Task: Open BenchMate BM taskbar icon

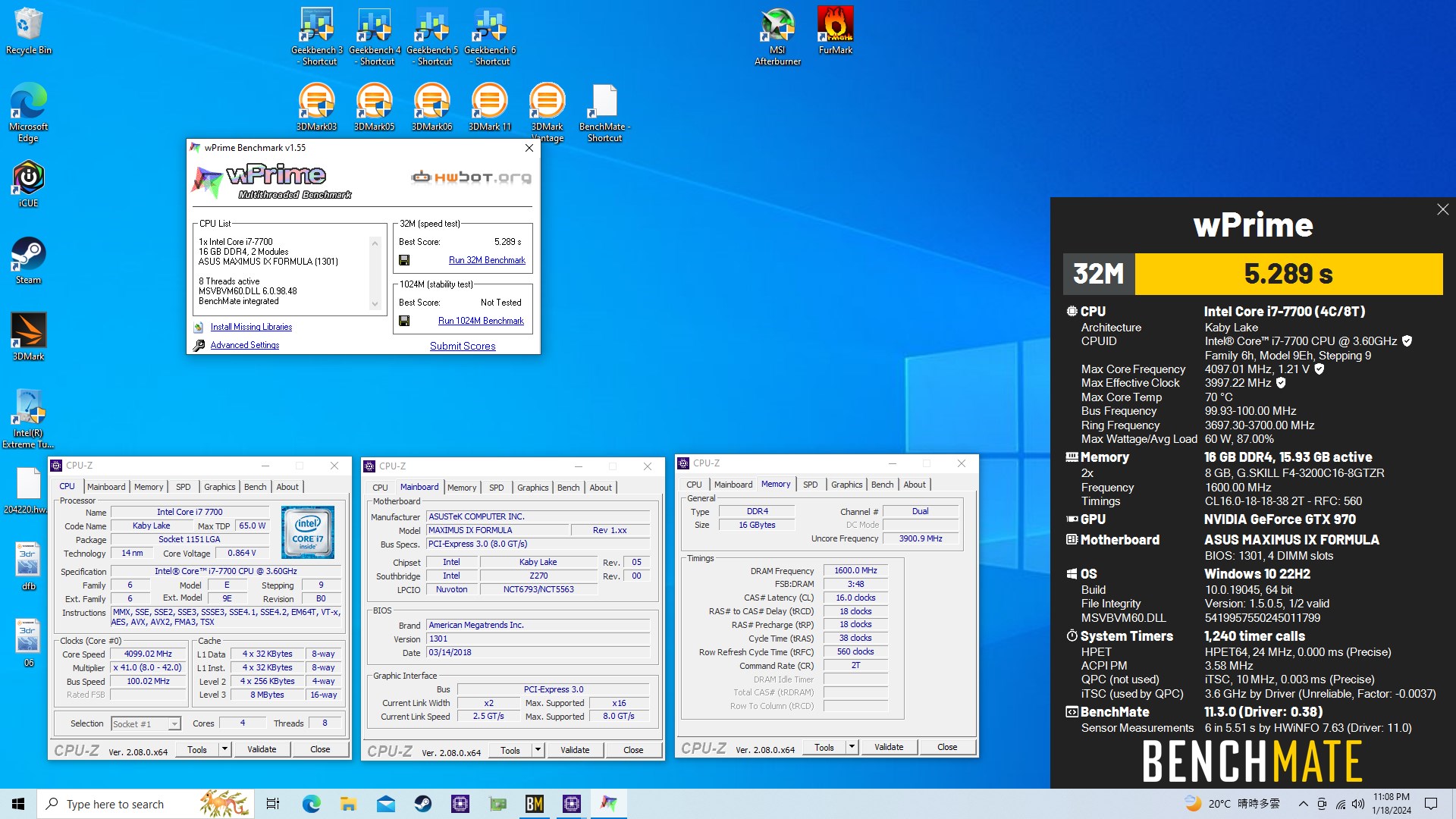Action: 535,804
